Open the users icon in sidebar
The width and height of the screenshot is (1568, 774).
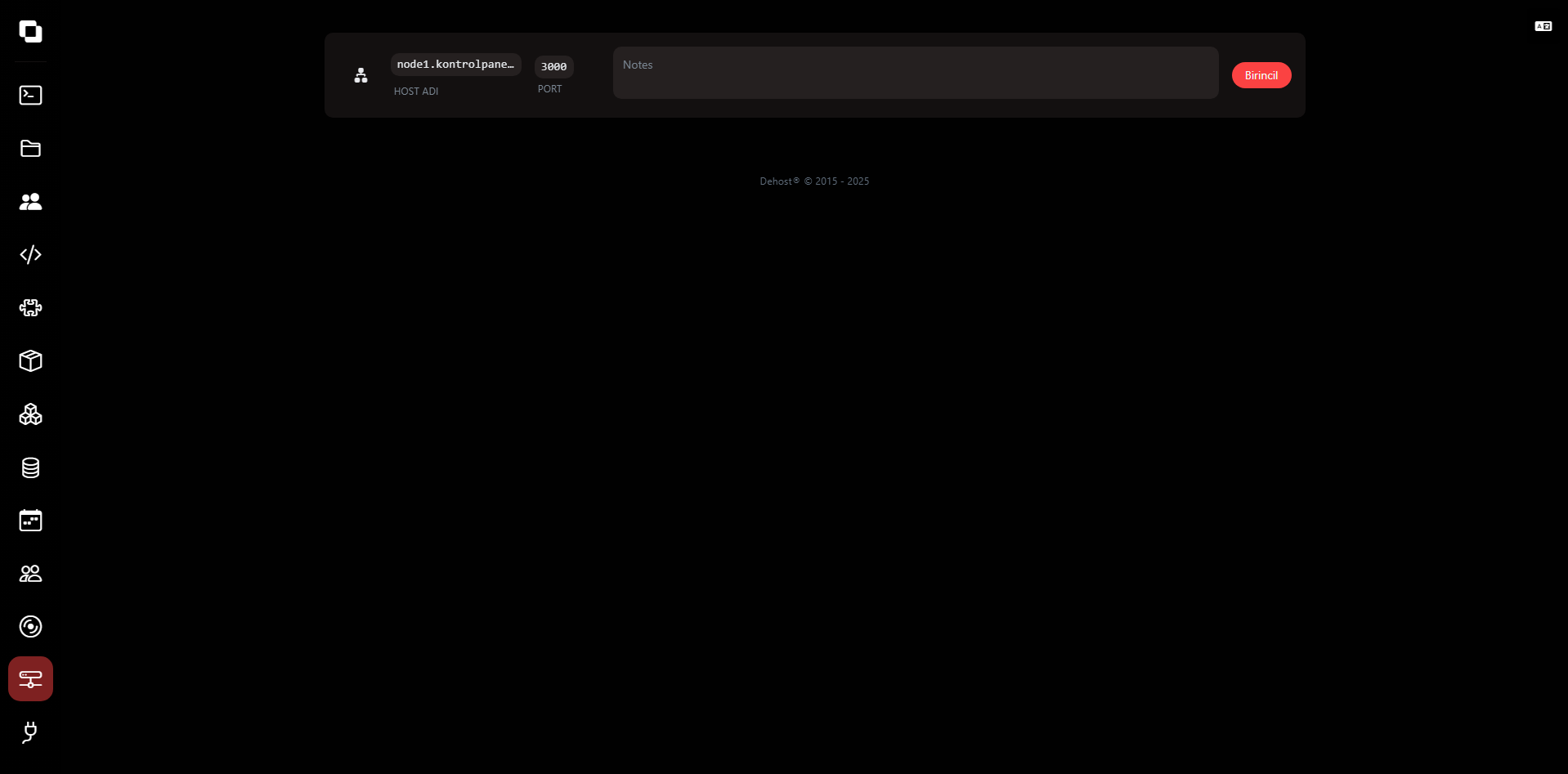coord(30,202)
